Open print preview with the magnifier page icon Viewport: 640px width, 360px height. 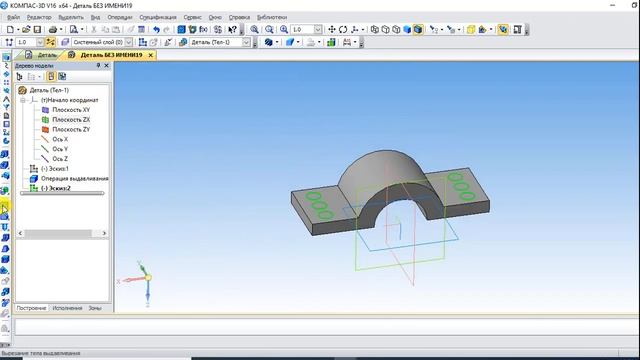[73, 29]
